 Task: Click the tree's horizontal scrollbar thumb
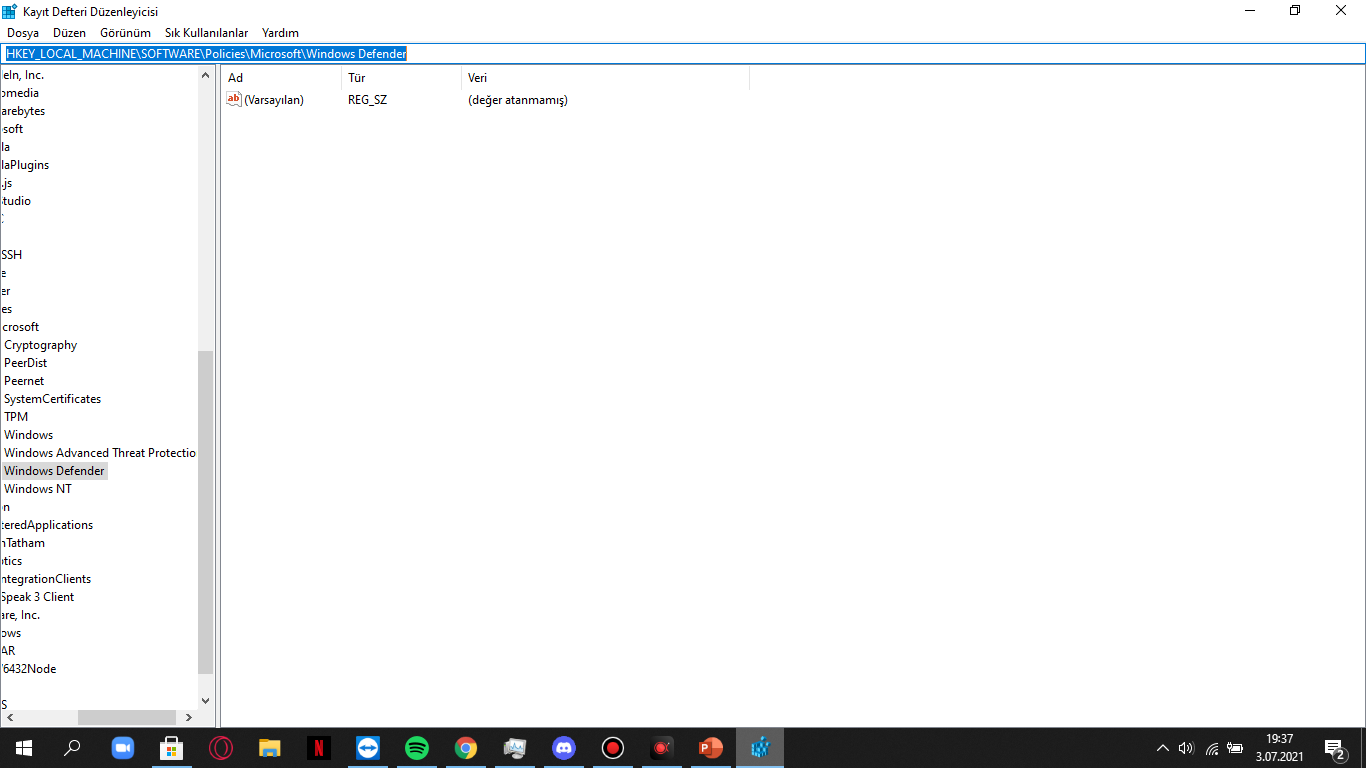pyautogui.click(x=127, y=718)
